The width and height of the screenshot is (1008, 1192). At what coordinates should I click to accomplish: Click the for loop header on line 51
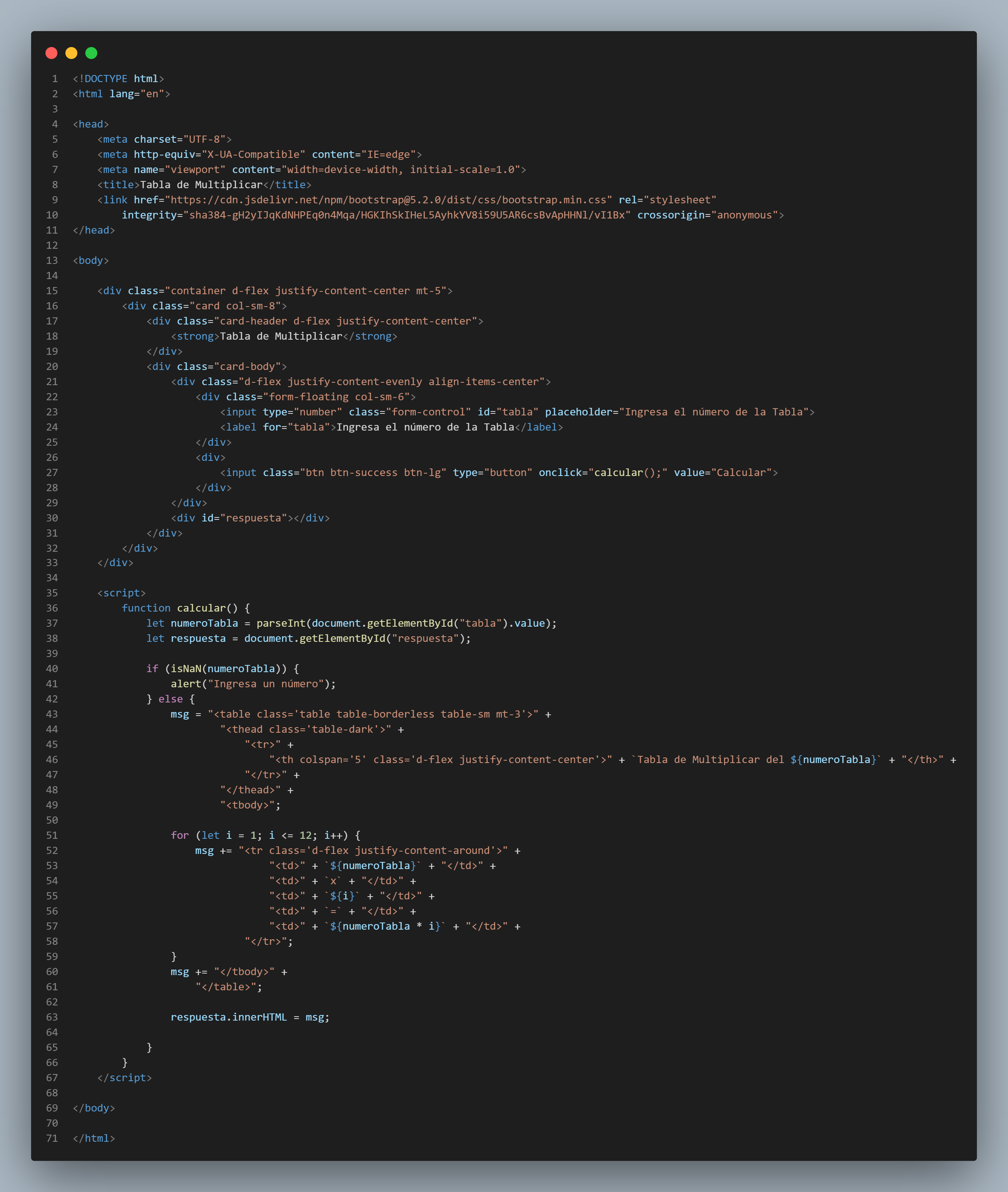(266, 836)
